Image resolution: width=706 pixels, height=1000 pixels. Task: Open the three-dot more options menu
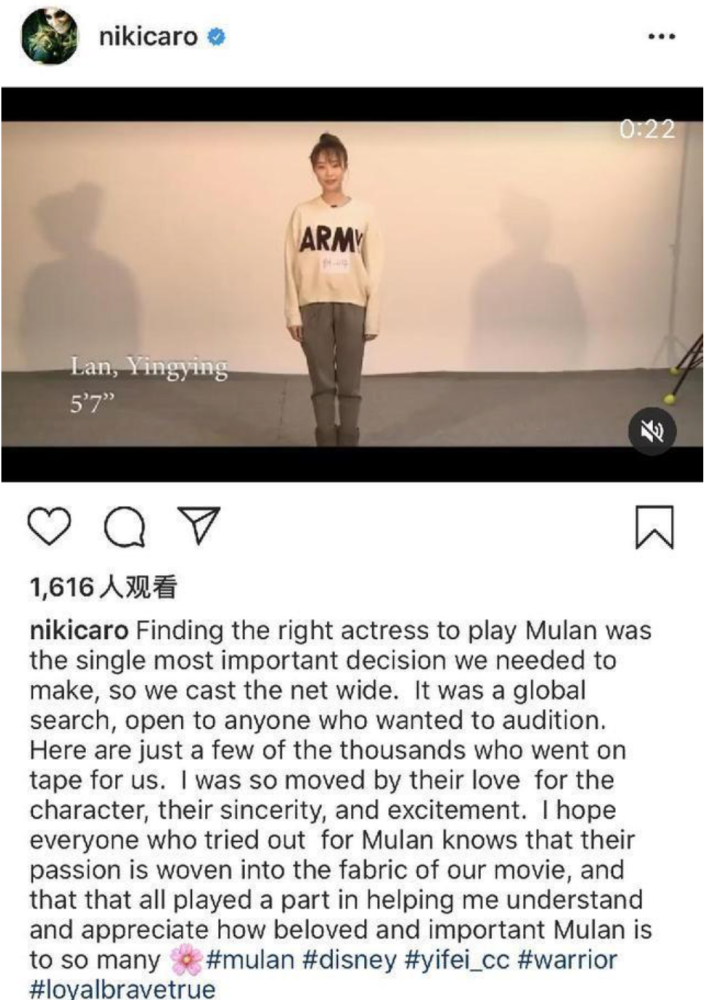661,37
